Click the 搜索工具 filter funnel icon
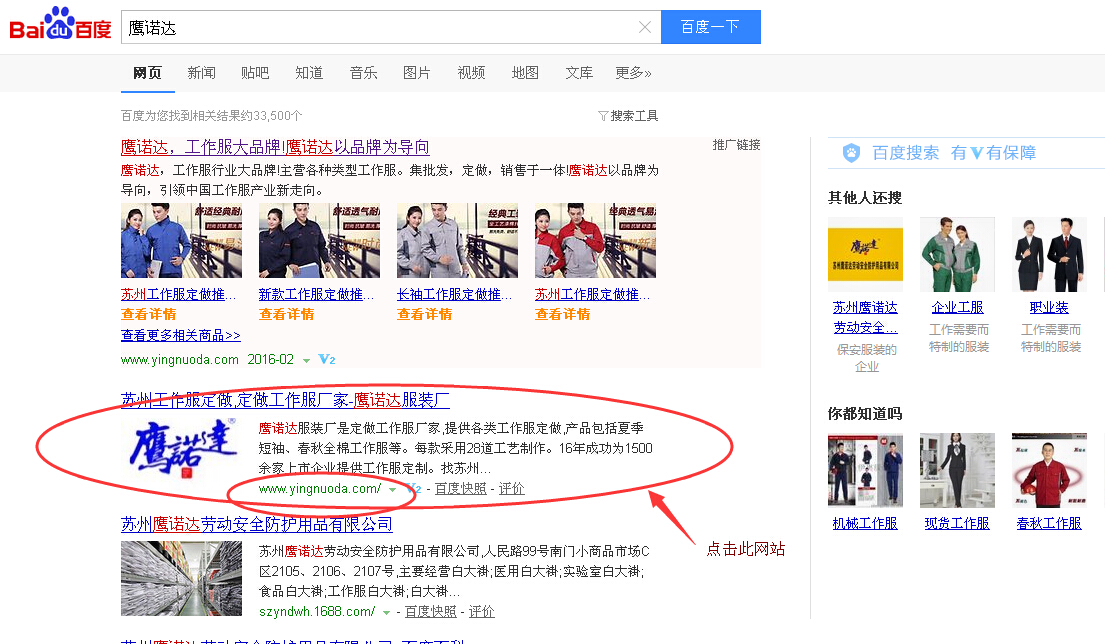The image size is (1105, 644). [x=603, y=116]
